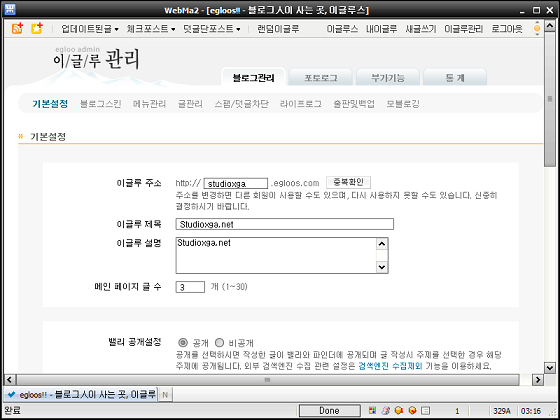Switch to the 부가기능 tab
560x420 pixels.
pyautogui.click(x=388, y=78)
